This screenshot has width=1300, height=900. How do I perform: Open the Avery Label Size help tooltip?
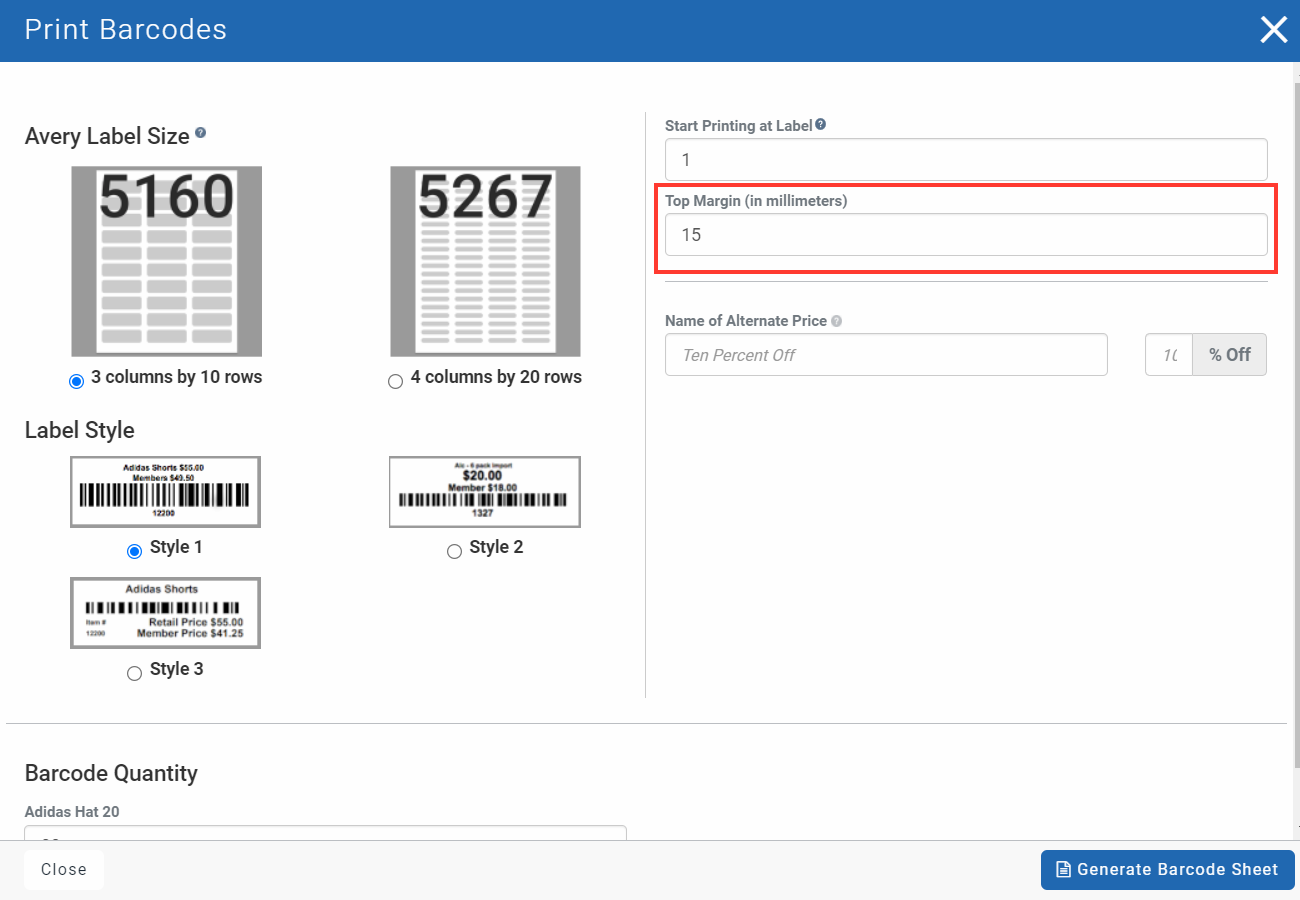coord(201,131)
